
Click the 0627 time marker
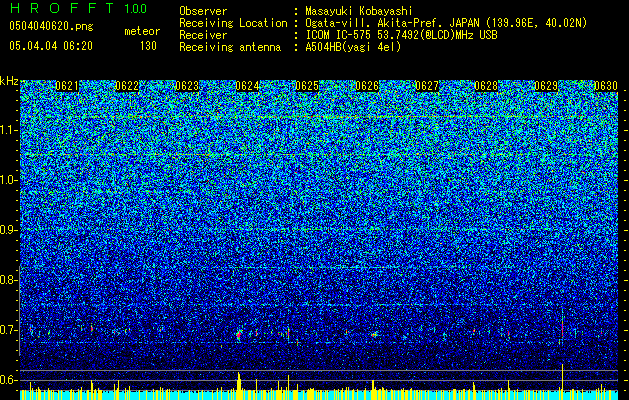(427, 86)
